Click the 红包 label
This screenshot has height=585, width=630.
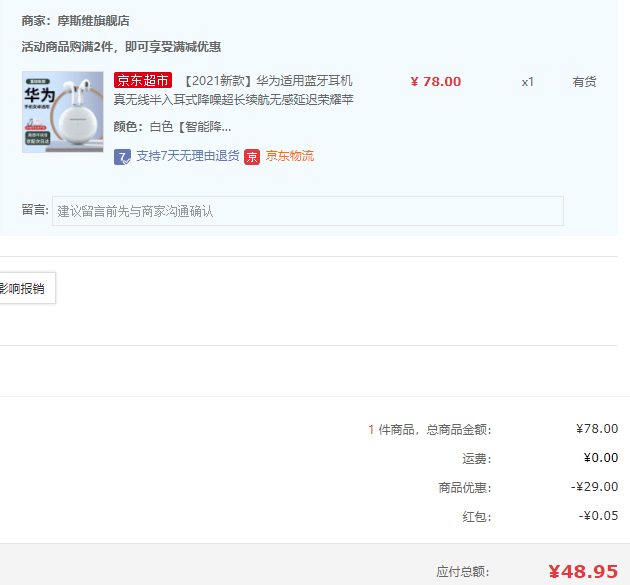point(477,516)
